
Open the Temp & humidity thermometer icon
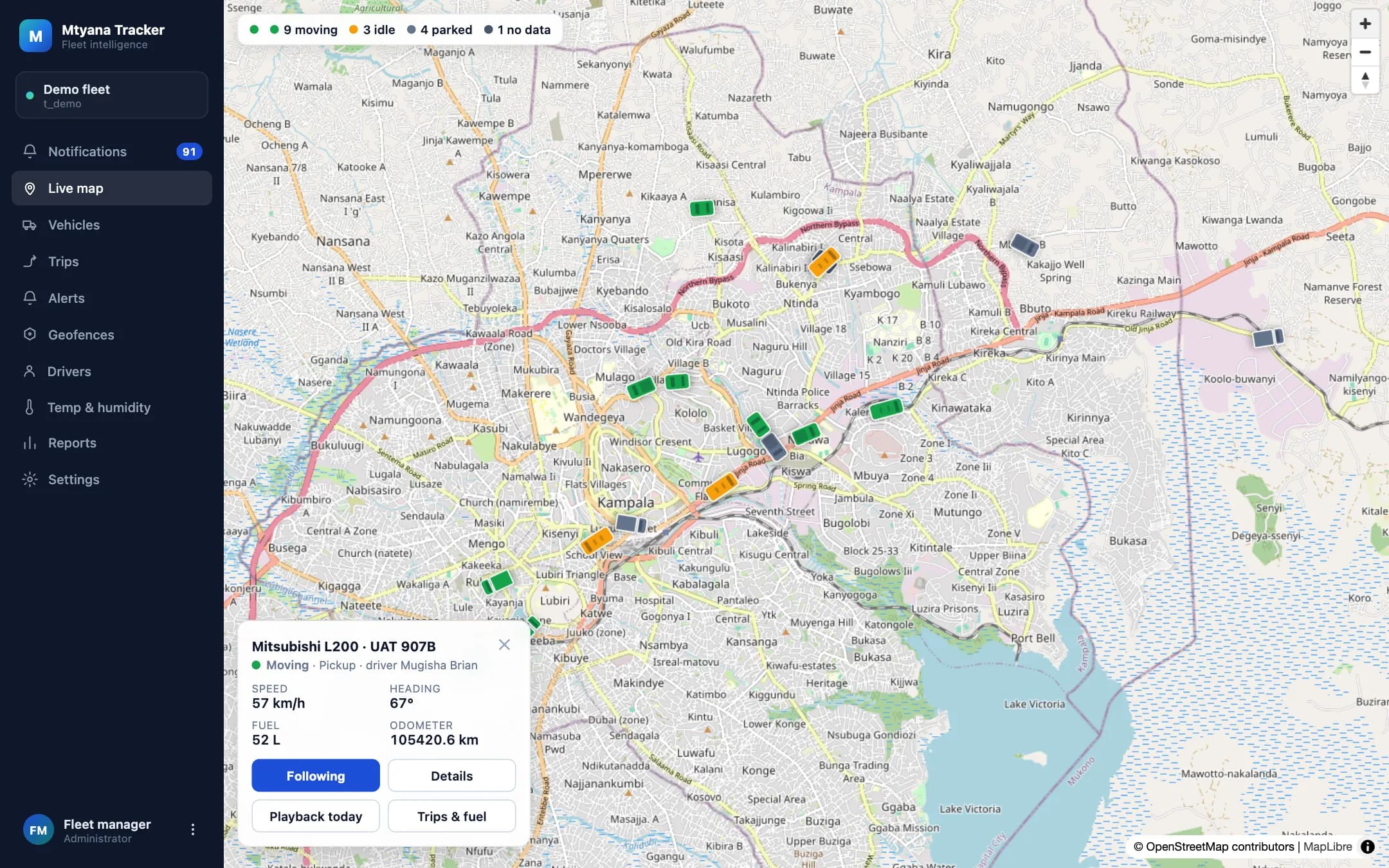[30, 407]
